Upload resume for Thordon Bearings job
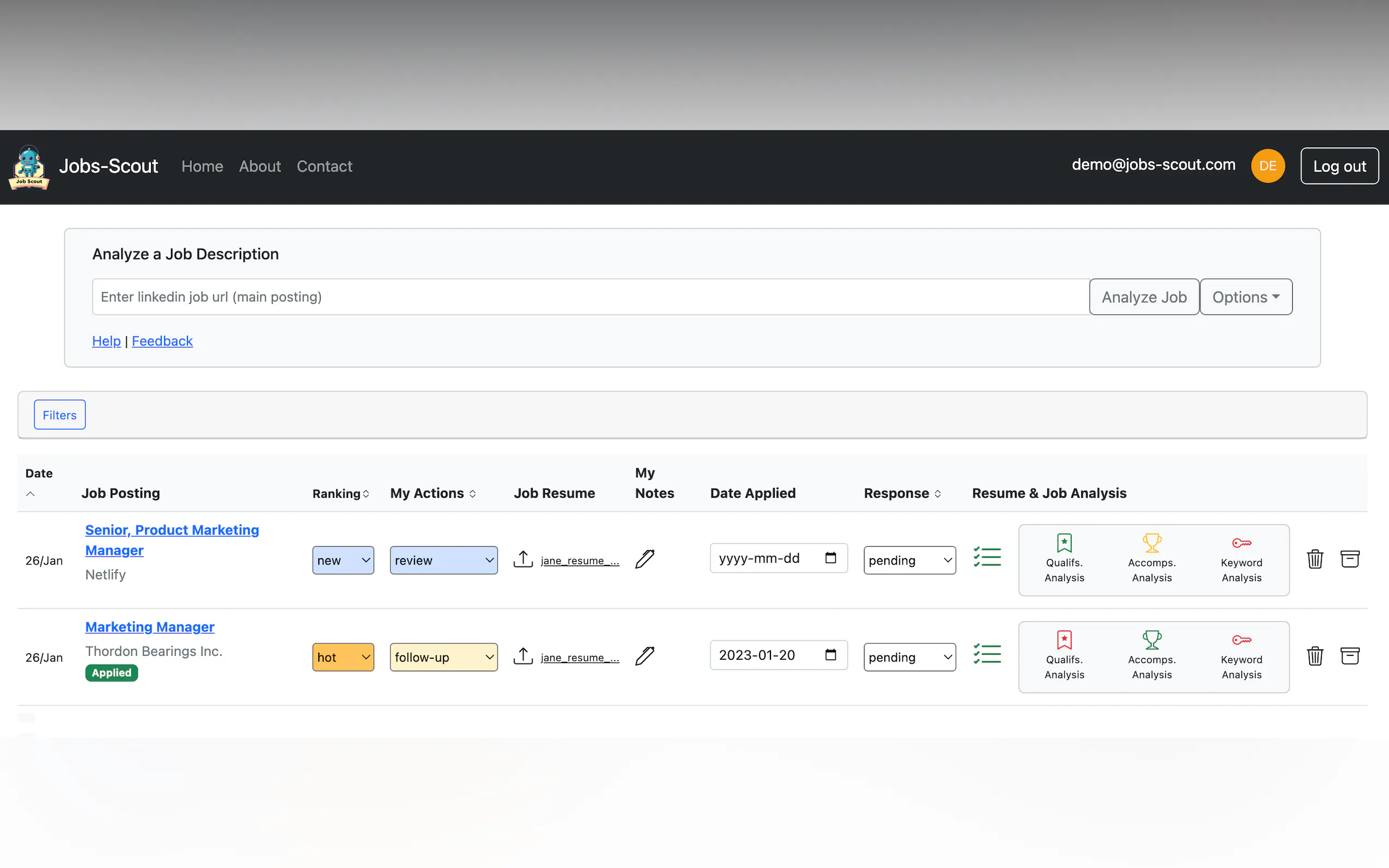Image resolution: width=1389 pixels, height=868 pixels. pyautogui.click(x=523, y=655)
